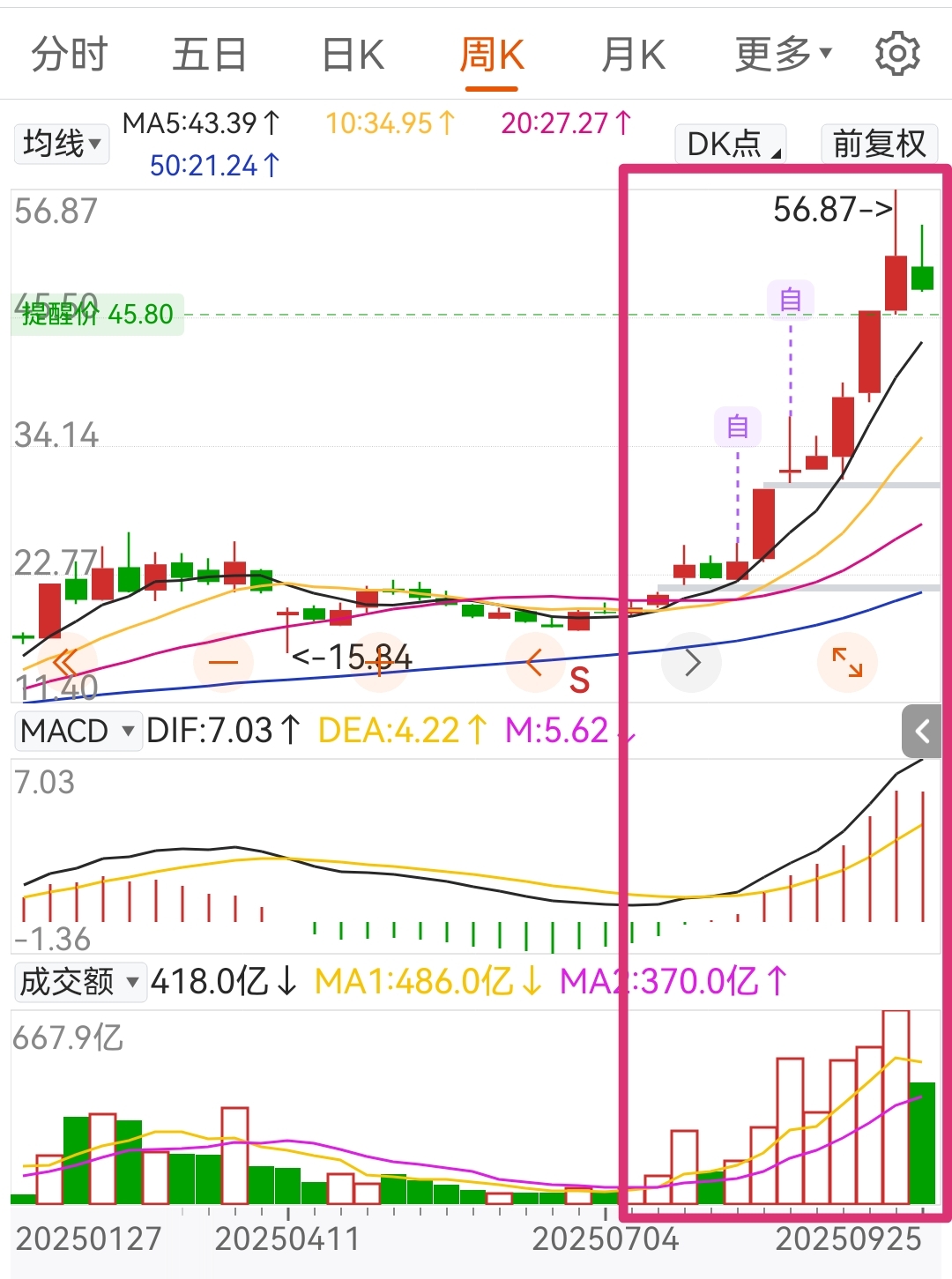Tap the 20250127 date label

[88, 1239]
